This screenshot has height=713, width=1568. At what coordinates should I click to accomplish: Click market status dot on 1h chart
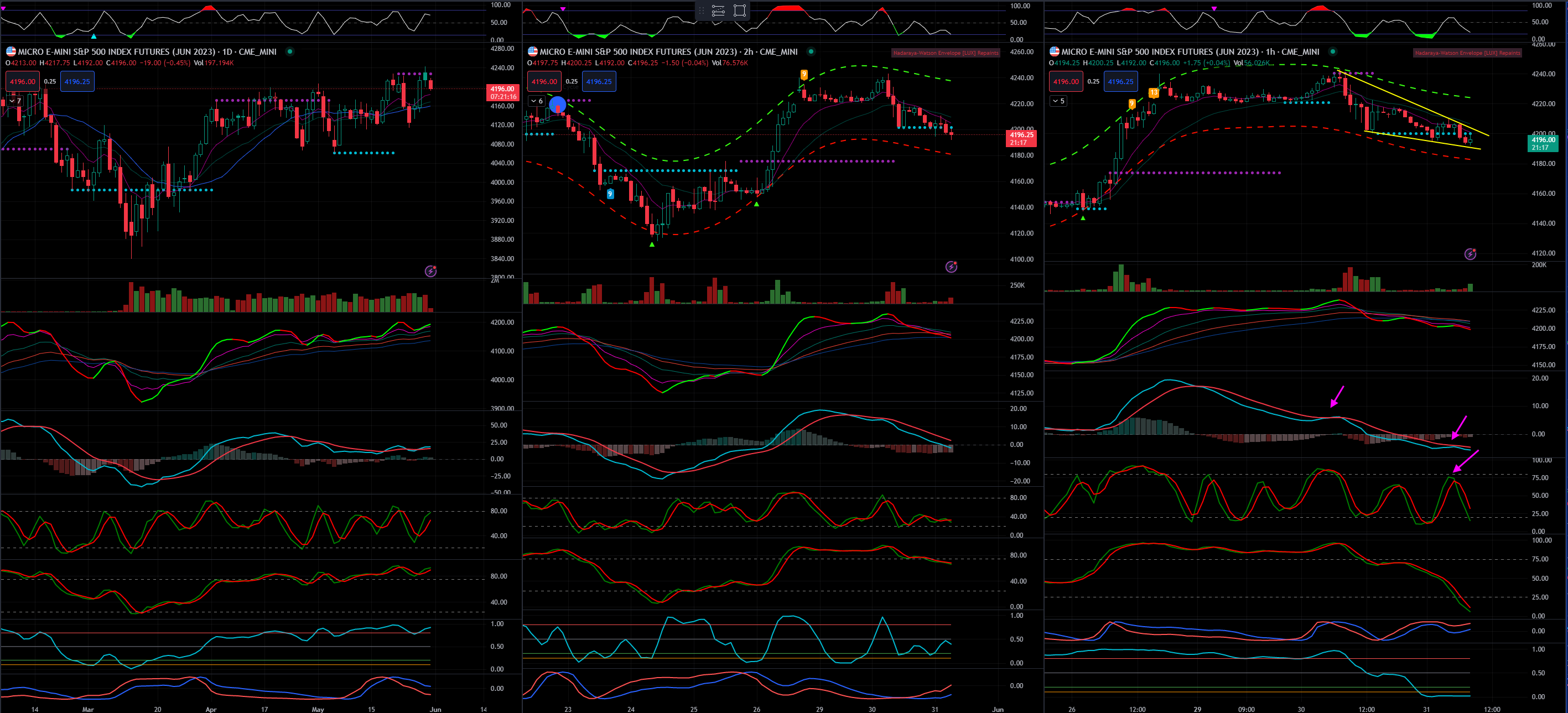pyautogui.click(x=1332, y=51)
